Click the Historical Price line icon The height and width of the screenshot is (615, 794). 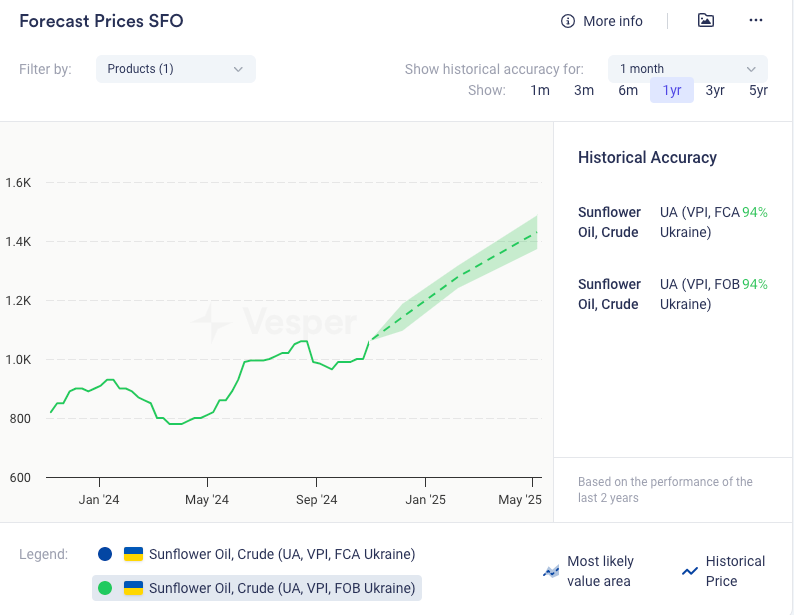[x=690, y=571]
